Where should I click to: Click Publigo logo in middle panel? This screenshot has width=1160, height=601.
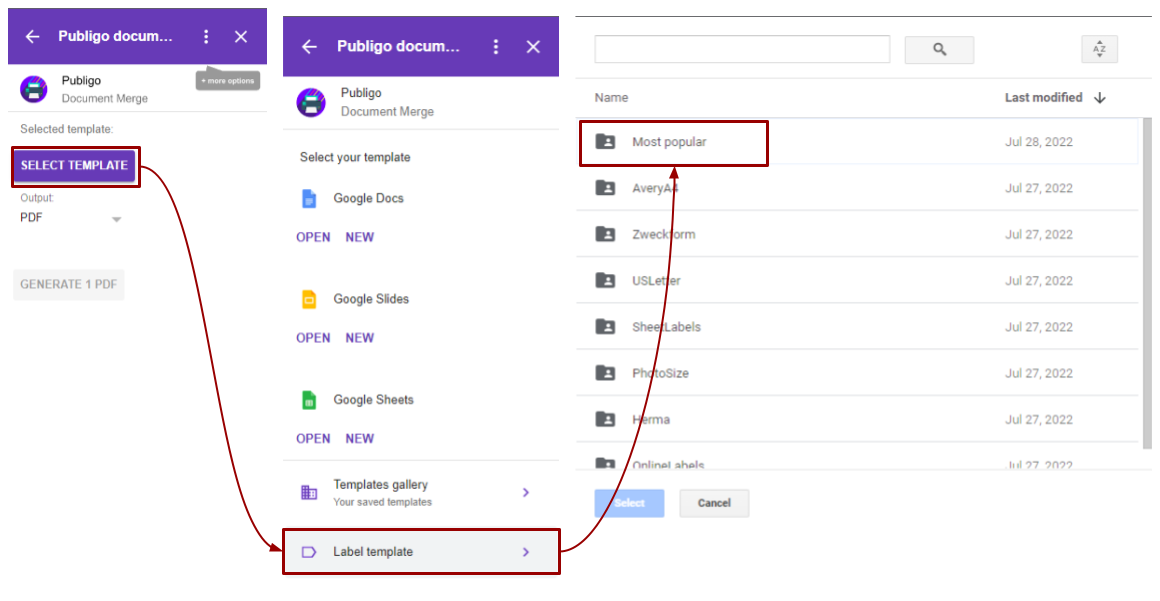point(311,102)
